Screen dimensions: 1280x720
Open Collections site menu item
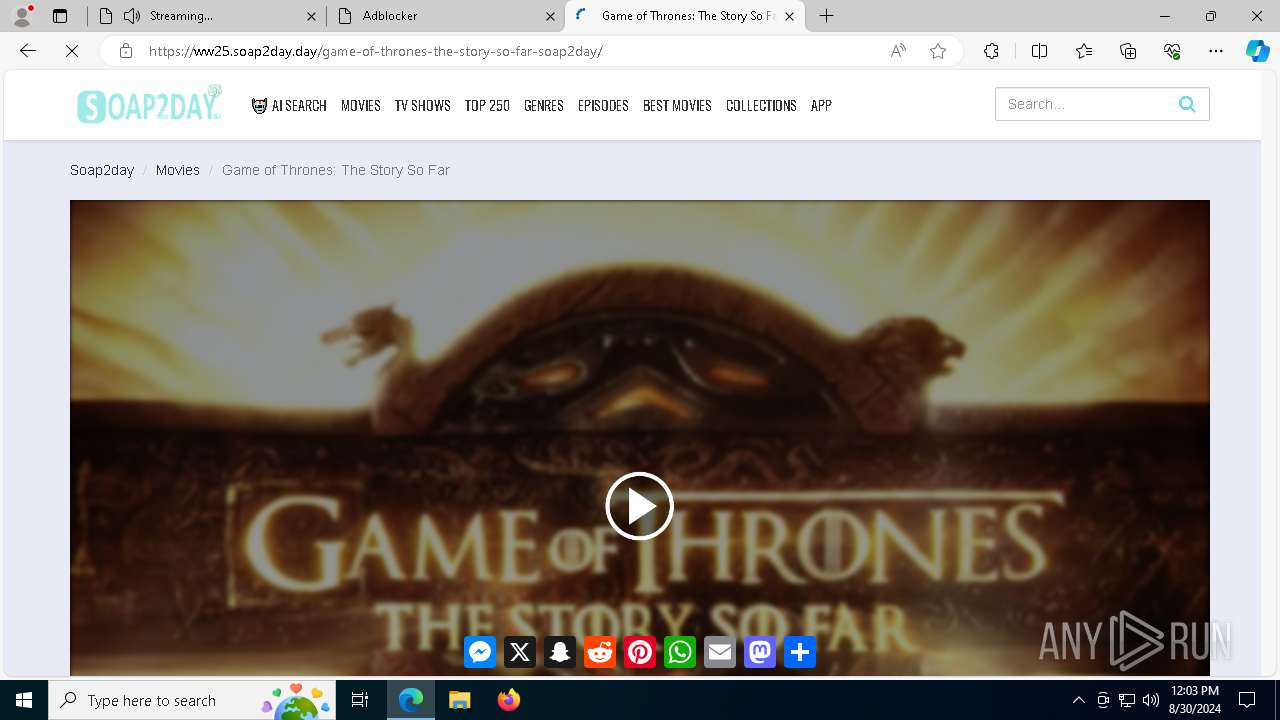[x=761, y=105]
